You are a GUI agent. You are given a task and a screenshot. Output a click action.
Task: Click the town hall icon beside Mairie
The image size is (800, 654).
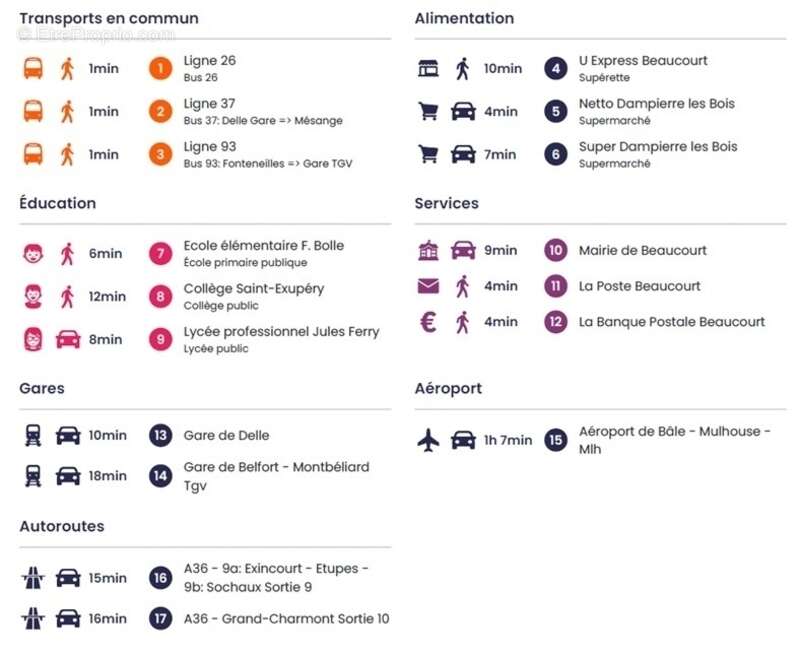pyautogui.click(x=428, y=250)
